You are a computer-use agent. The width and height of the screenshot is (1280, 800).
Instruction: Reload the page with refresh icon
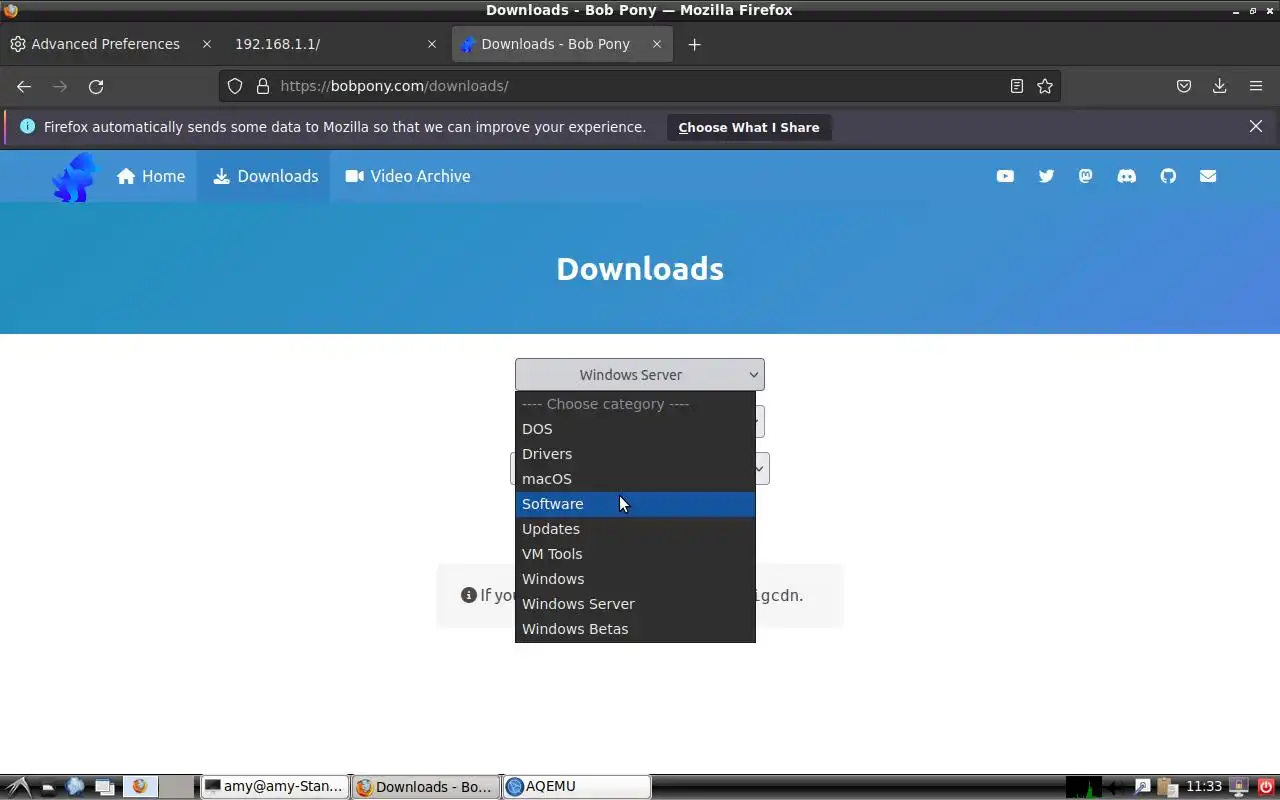pos(96,86)
